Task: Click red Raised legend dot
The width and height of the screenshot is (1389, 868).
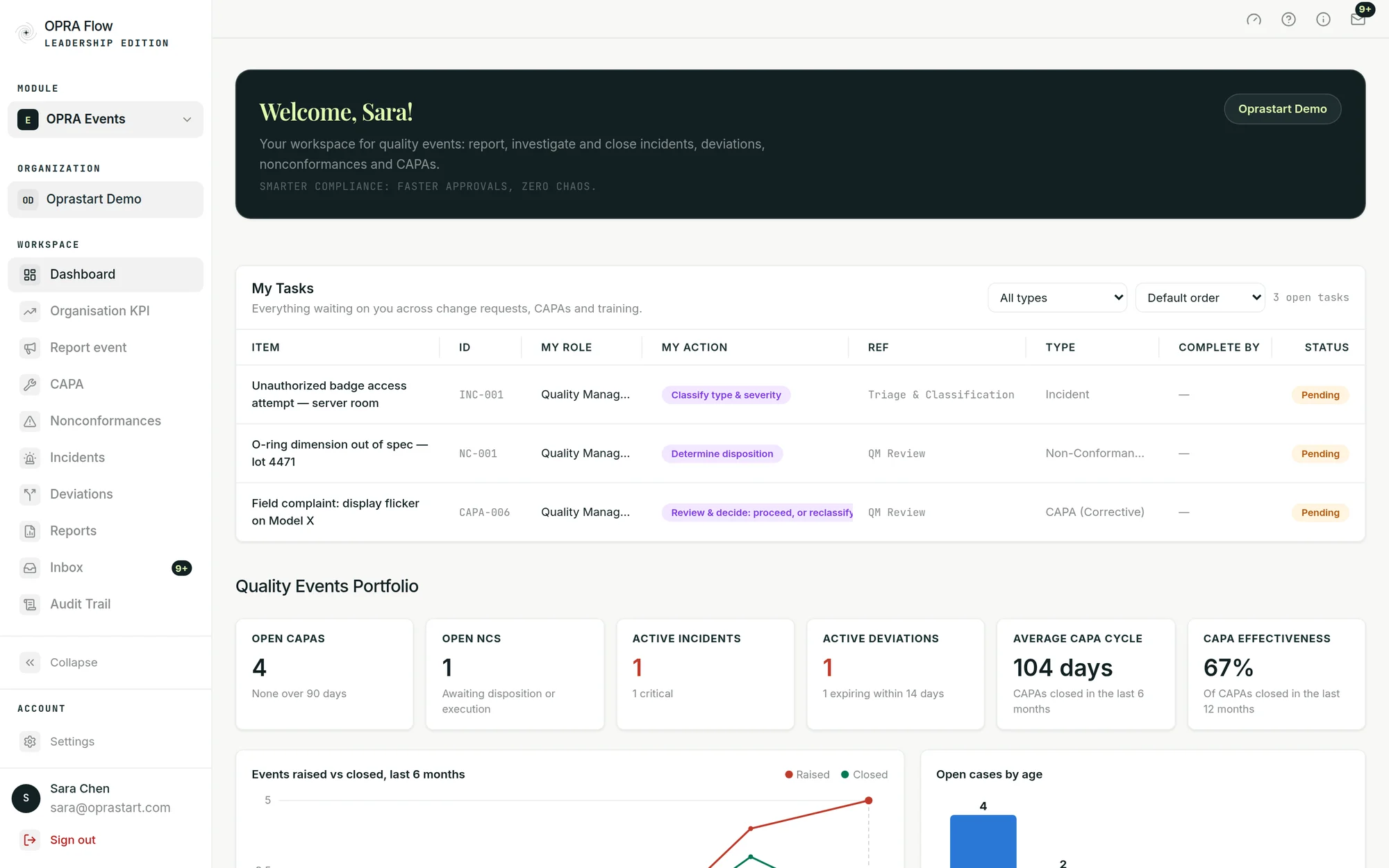Action: click(789, 775)
